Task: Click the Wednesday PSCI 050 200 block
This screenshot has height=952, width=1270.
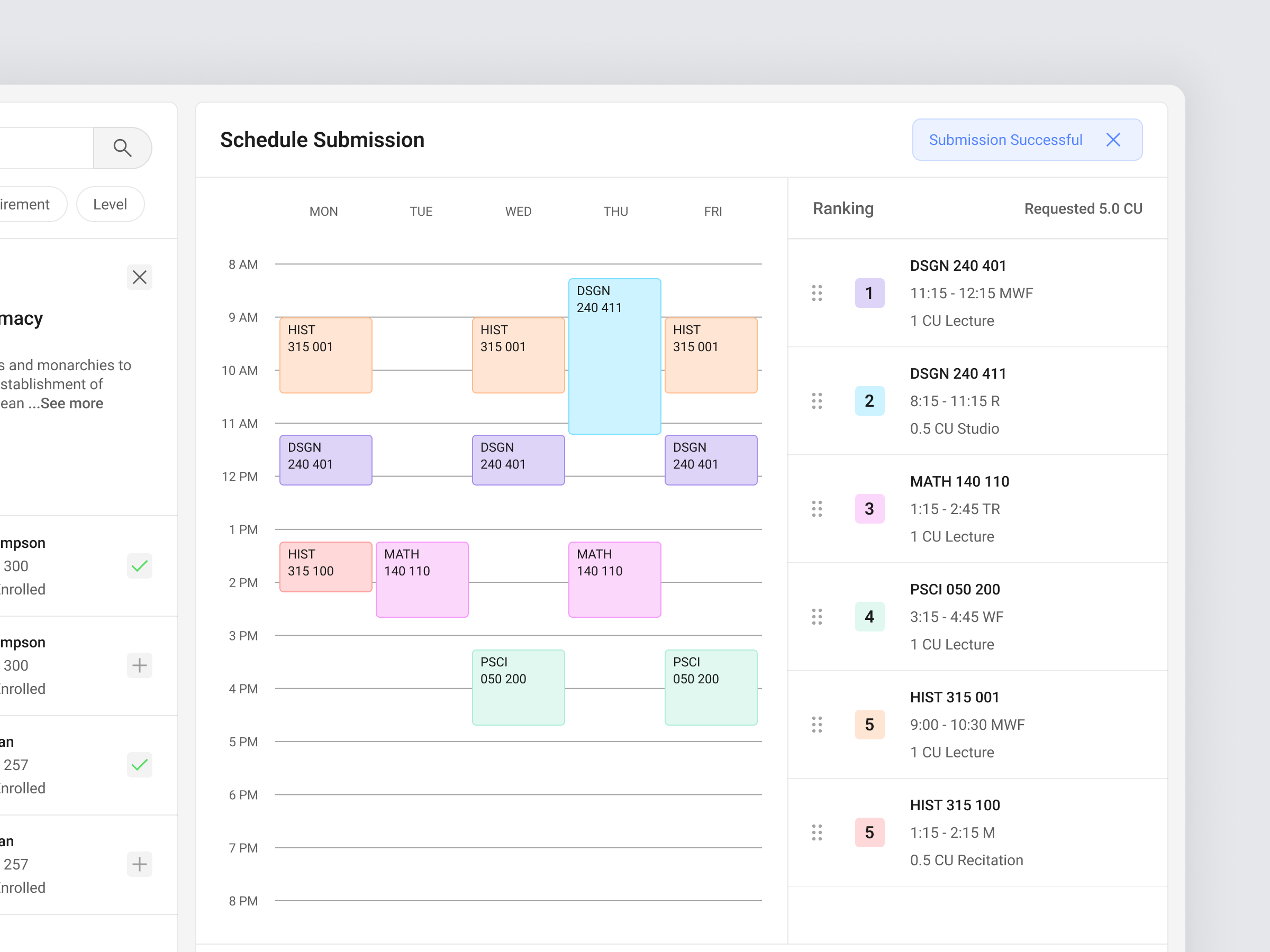Action: point(518,688)
